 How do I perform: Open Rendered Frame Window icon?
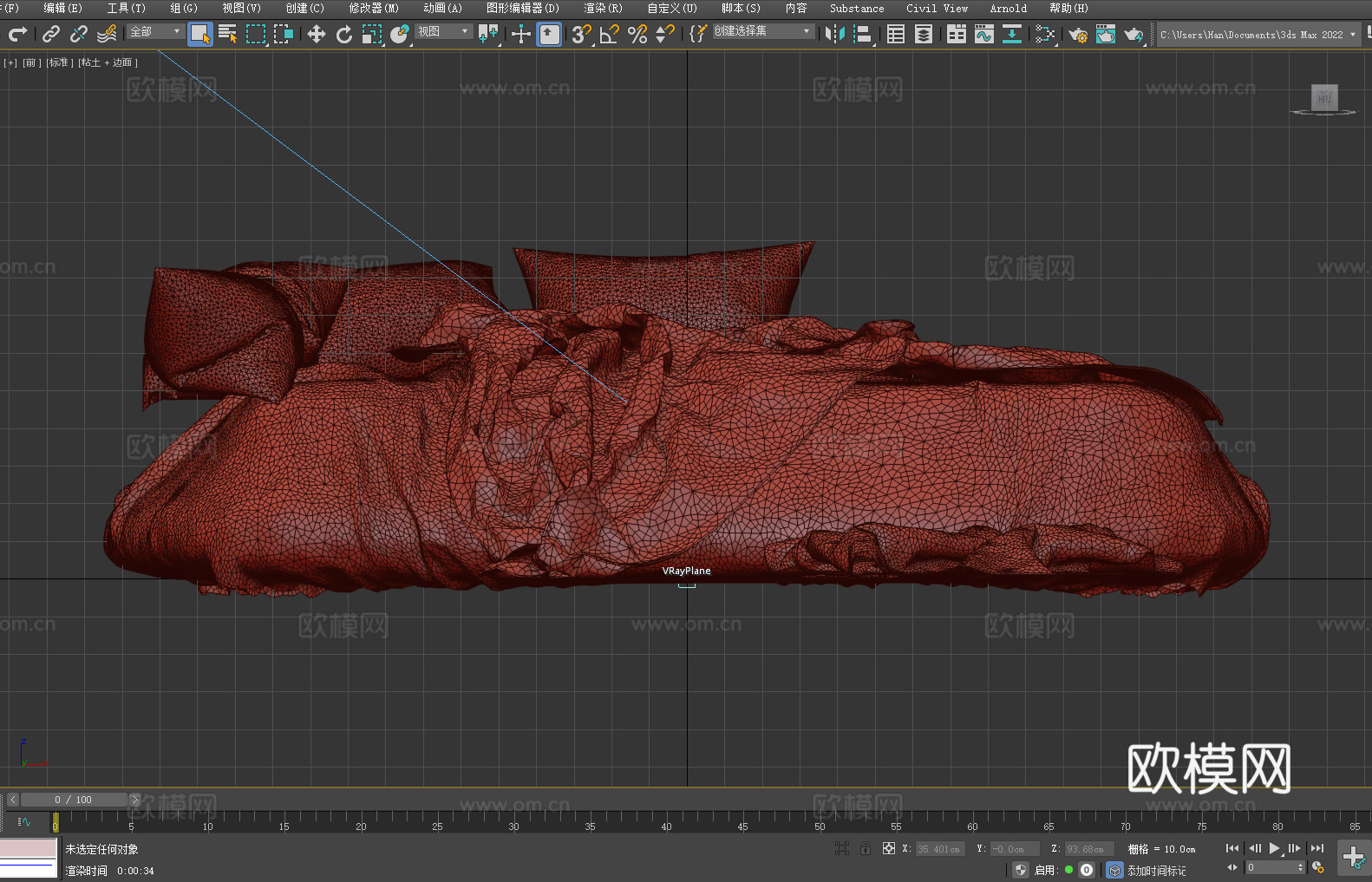click(x=1105, y=34)
